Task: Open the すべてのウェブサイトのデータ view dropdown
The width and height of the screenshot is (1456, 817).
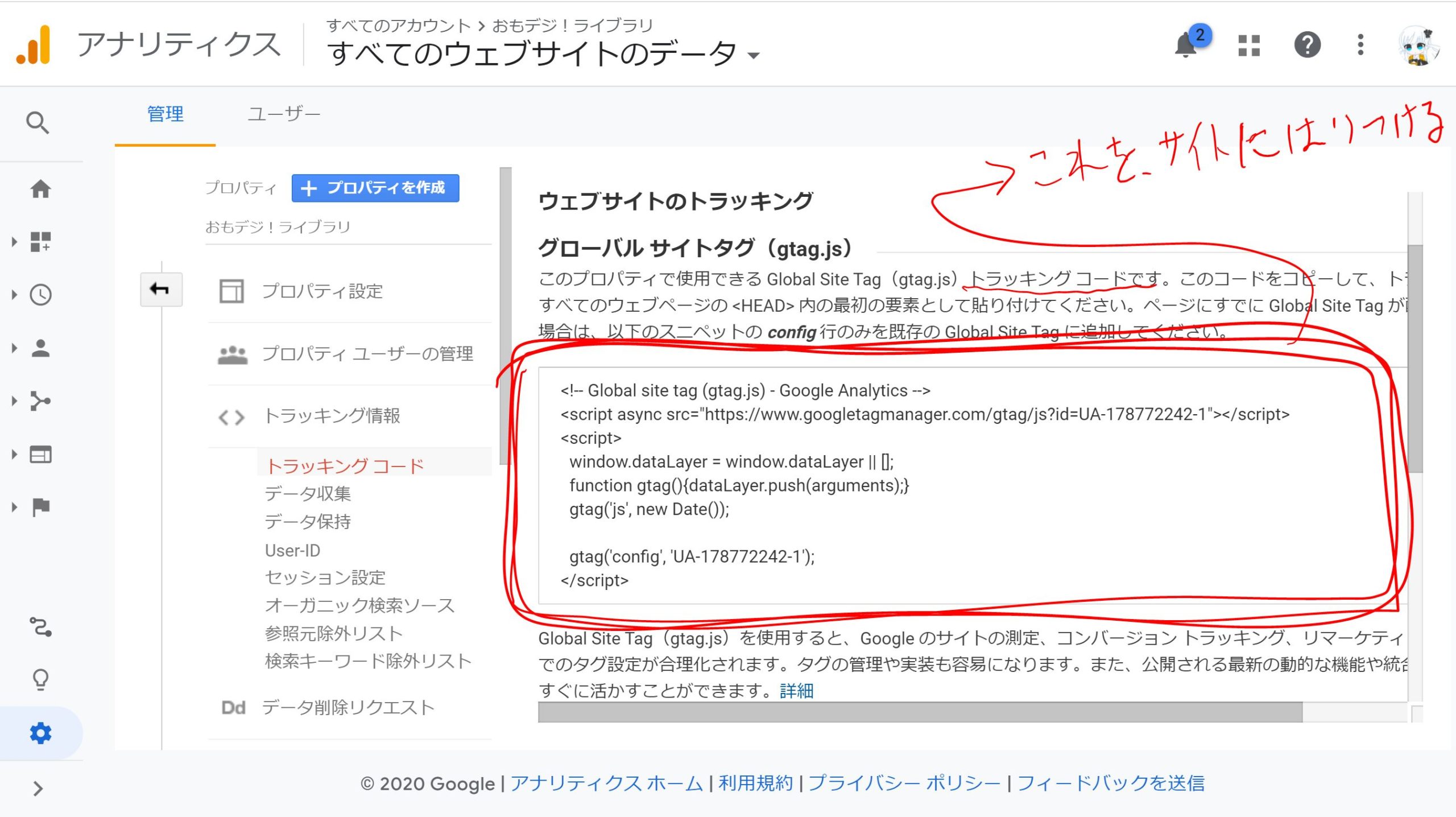Action: [544, 54]
